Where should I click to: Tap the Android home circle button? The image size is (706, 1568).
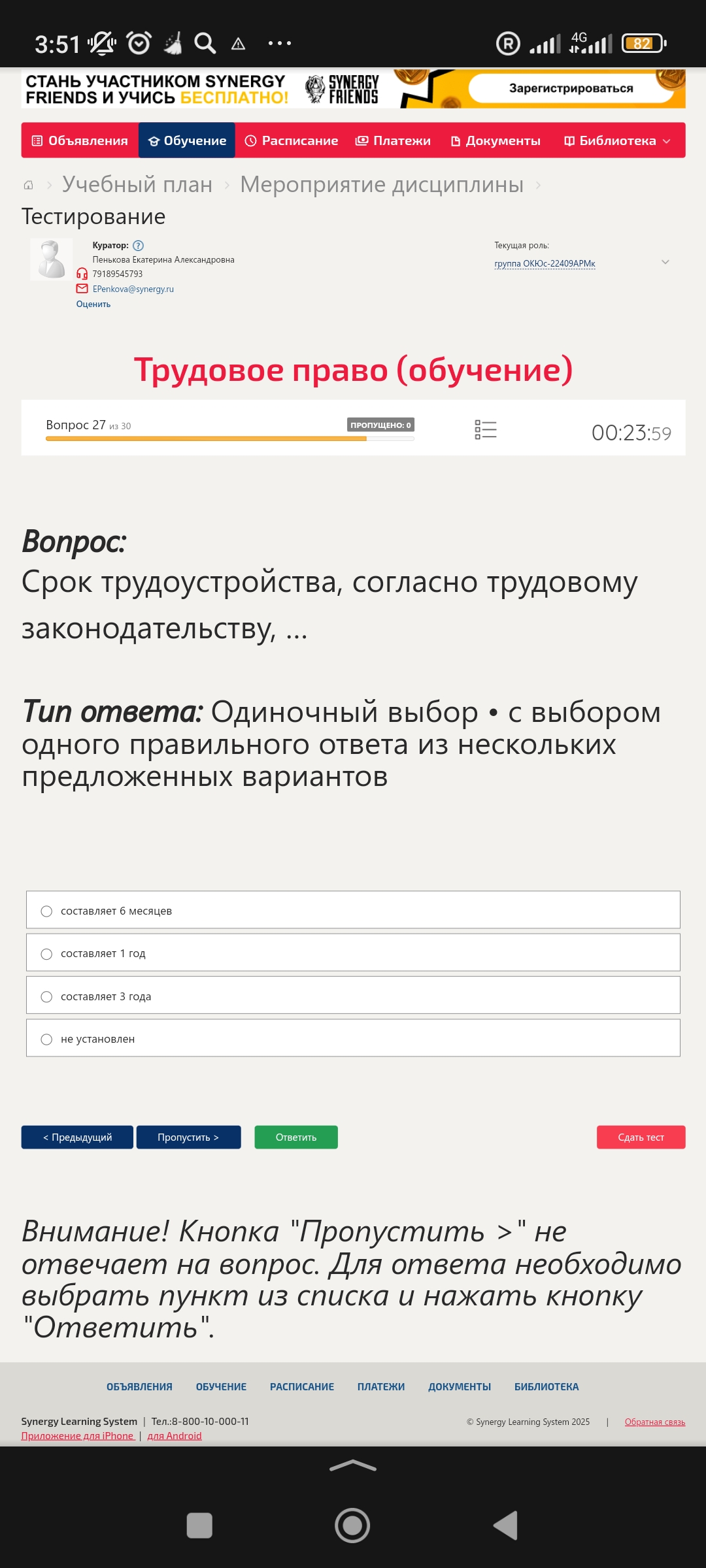(x=352, y=1526)
